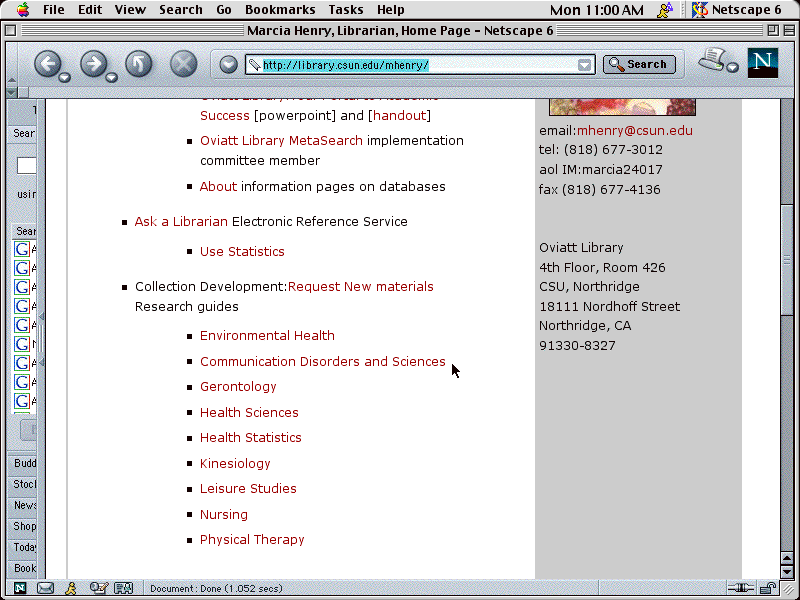Open Navigator from the status bar icon
Screen dimensions: 800x600
(x=20, y=588)
